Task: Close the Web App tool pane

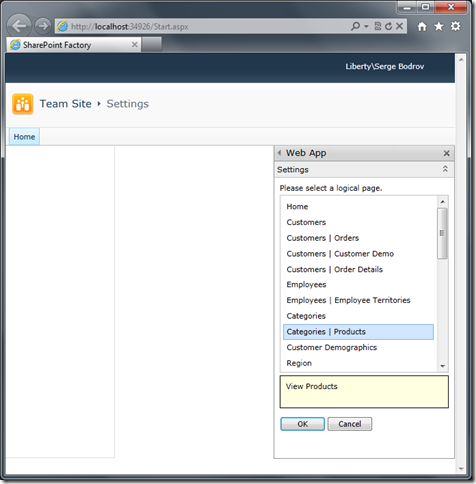Action: [x=446, y=153]
